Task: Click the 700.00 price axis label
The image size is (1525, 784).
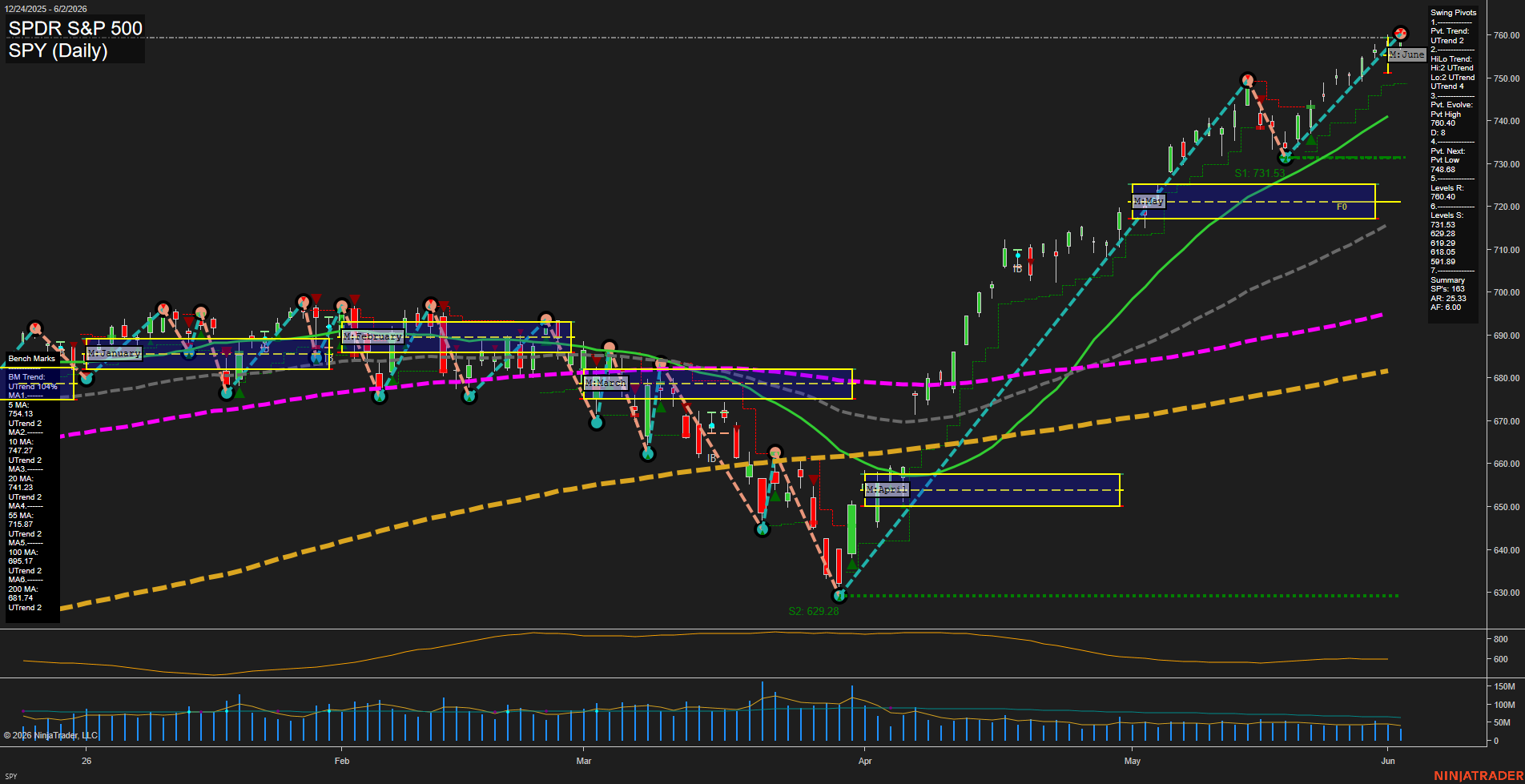Action: pyautogui.click(x=1506, y=293)
